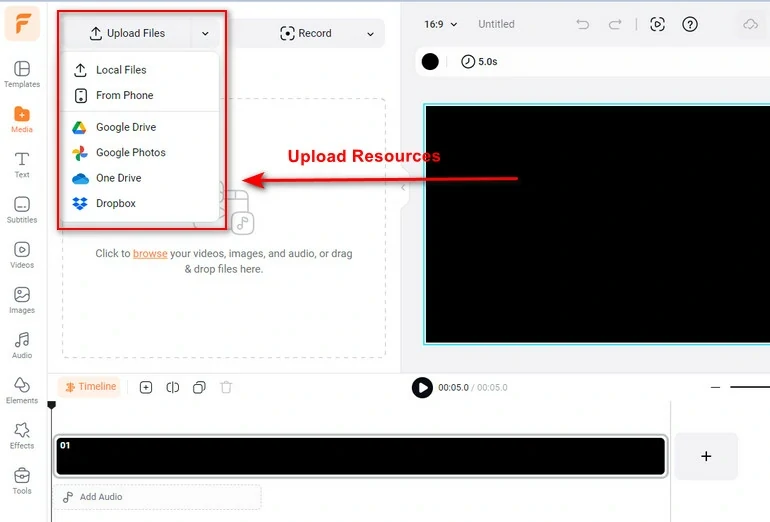Choose From Phone upload option
The image size is (770, 522).
coord(140,95)
